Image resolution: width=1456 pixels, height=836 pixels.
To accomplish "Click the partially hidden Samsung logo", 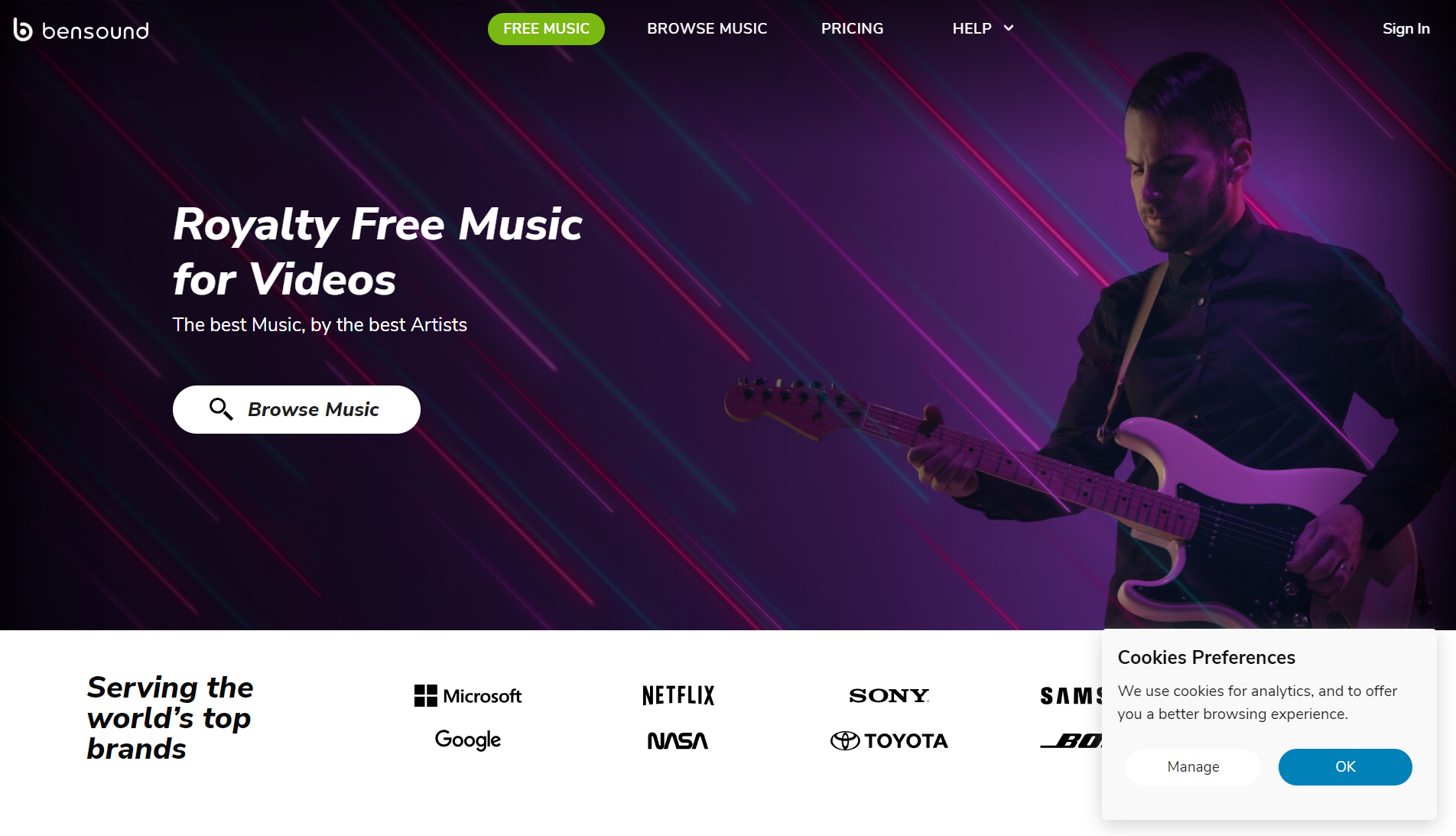I will tap(1071, 695).
